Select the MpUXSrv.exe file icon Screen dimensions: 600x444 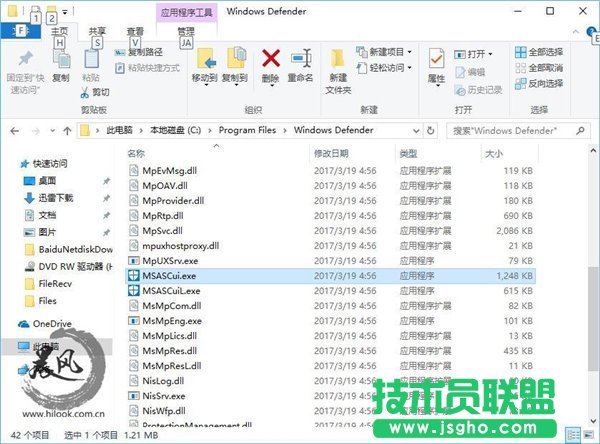point(134,261)
